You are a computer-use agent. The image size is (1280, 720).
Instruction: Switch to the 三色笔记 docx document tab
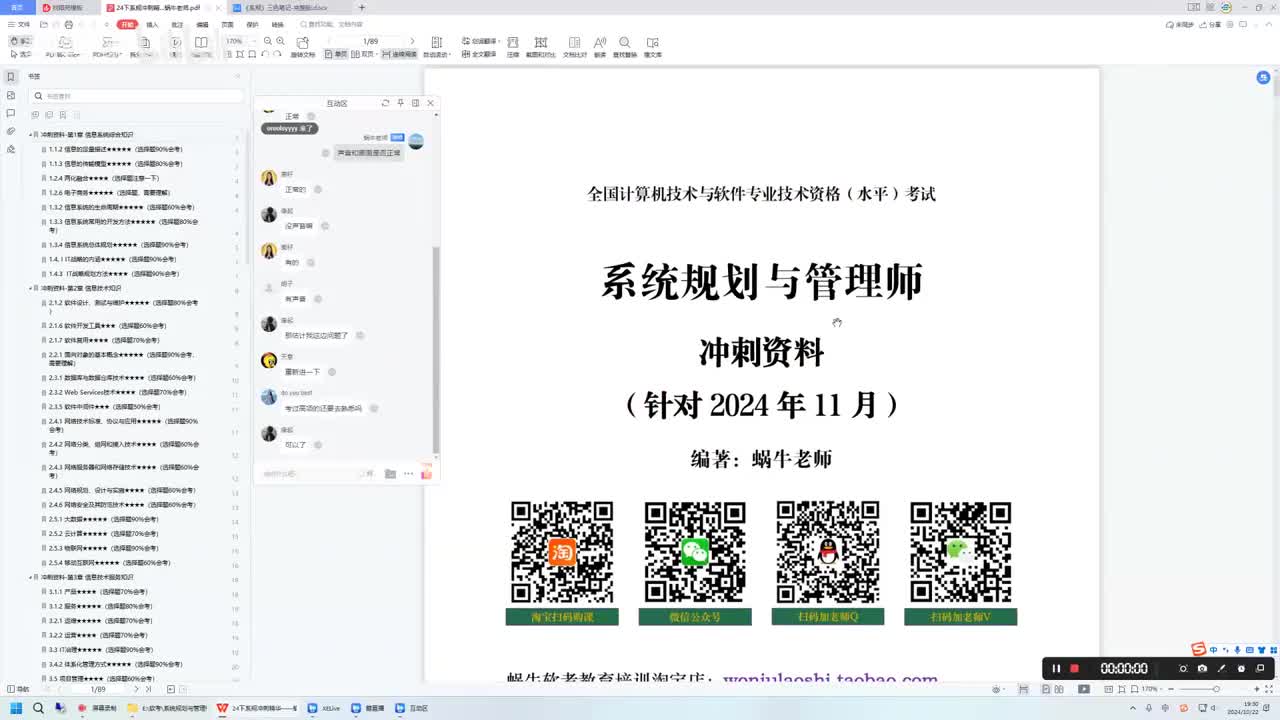[x=288, y=7]
